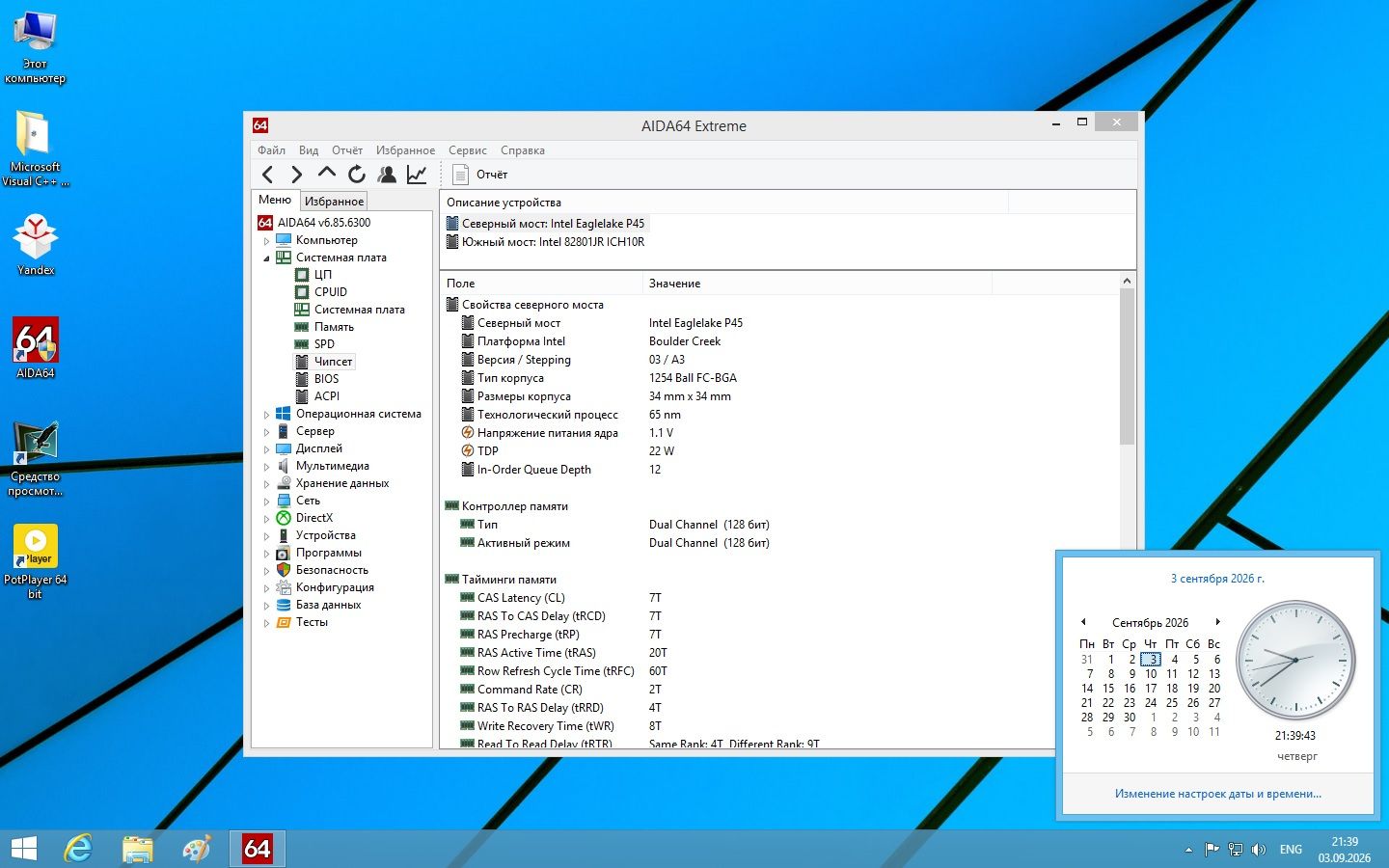Expand the Хранение данных tree node
1389x868 pixels.
267,484
